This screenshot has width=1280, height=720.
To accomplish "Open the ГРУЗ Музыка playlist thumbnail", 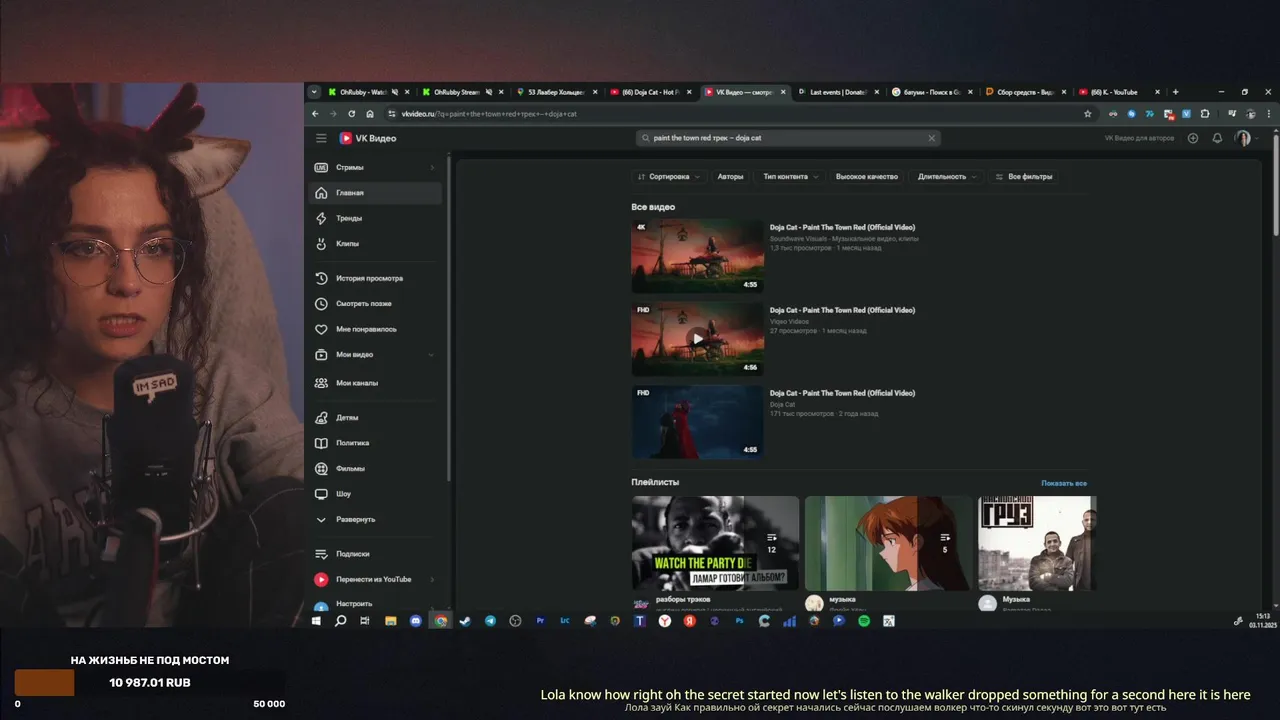I will (1037, 543).
